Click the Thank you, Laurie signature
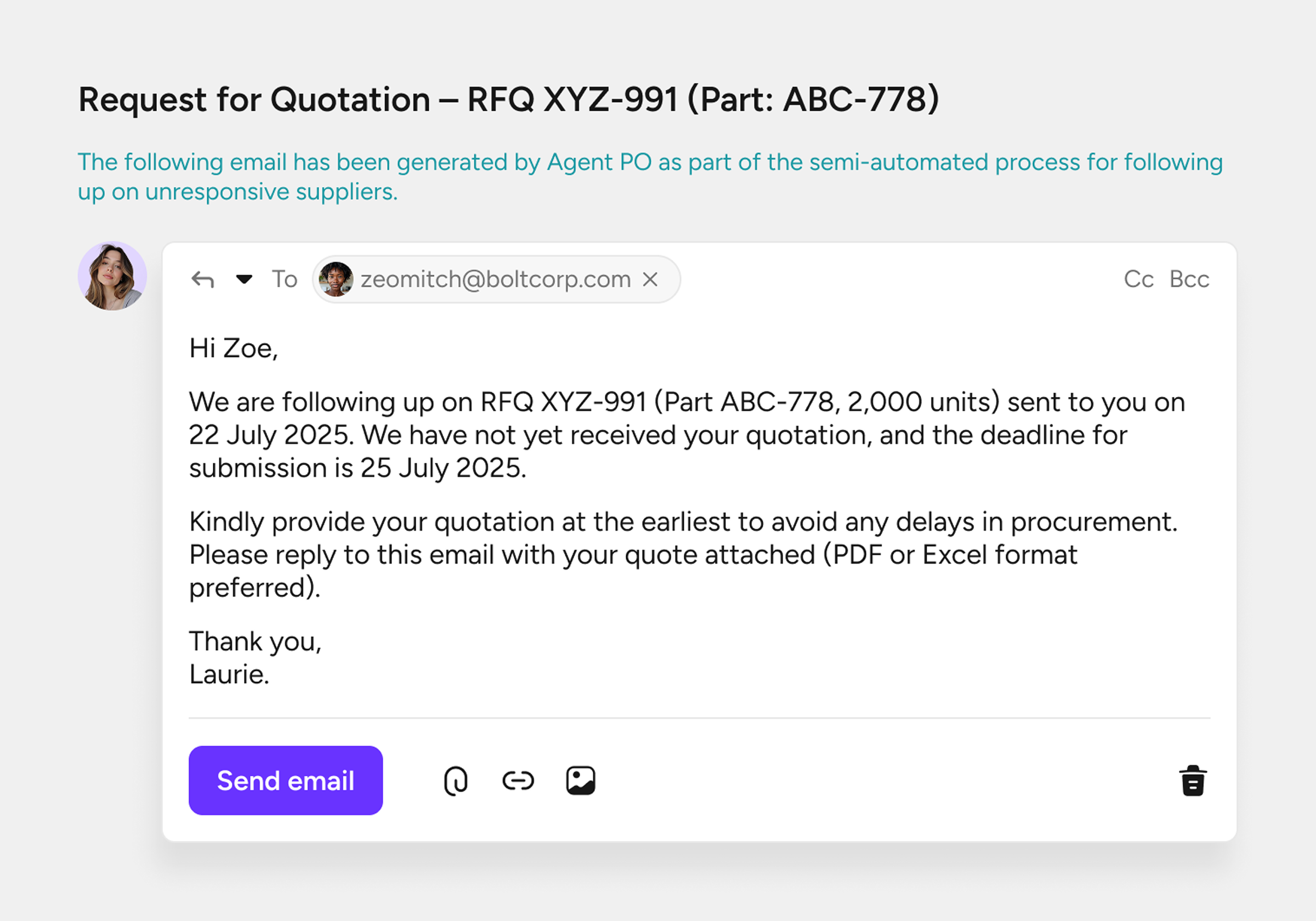 255,658
